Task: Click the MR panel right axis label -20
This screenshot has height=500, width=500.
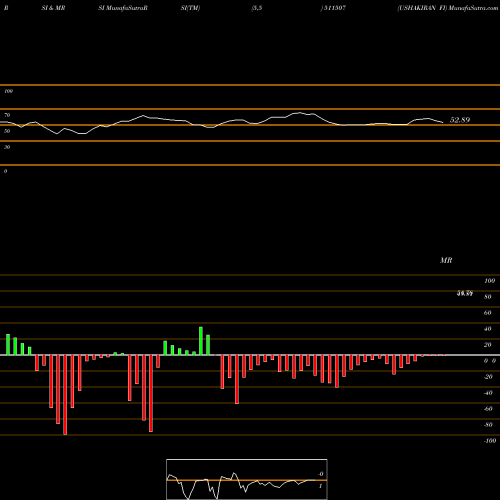Action: pyautogui.click(x=488, y=377)
